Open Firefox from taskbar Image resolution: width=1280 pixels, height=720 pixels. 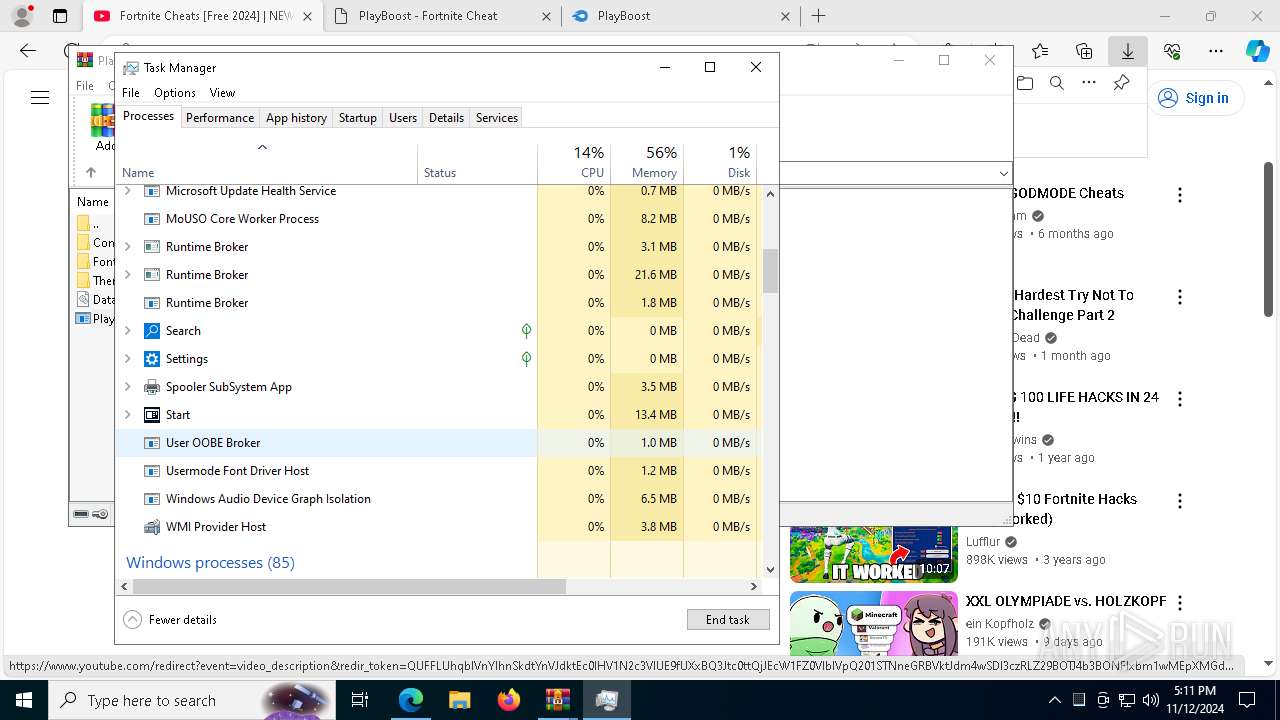point(509,700)
